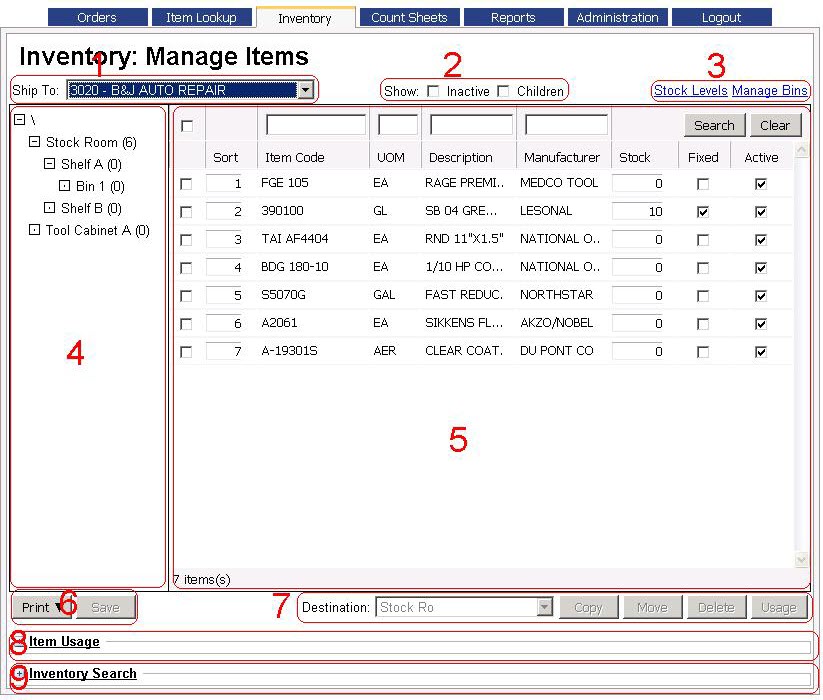Open the Print dropdown menu
The height and width of the screenshot is (700, 823).
tap(41, 607)
